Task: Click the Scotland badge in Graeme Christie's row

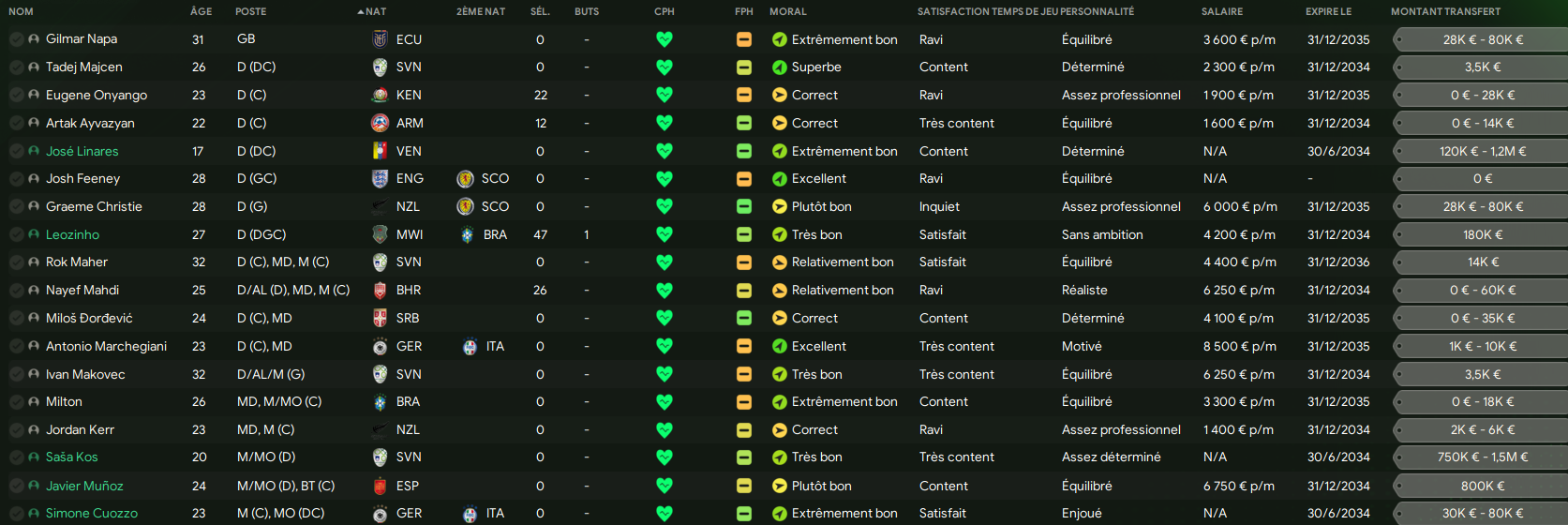Action: click(x=465, y=207)
